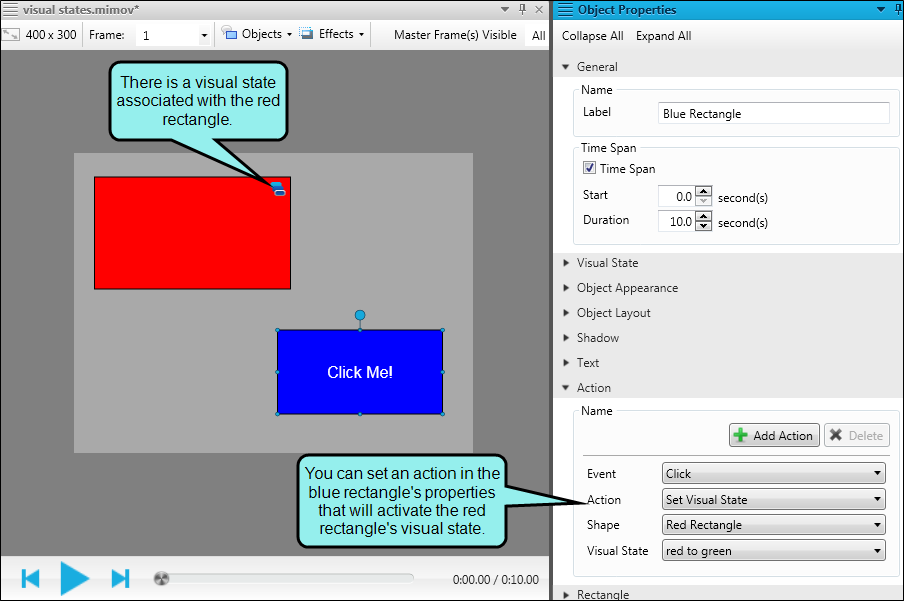Click Expand All in Object Properties

664,36
